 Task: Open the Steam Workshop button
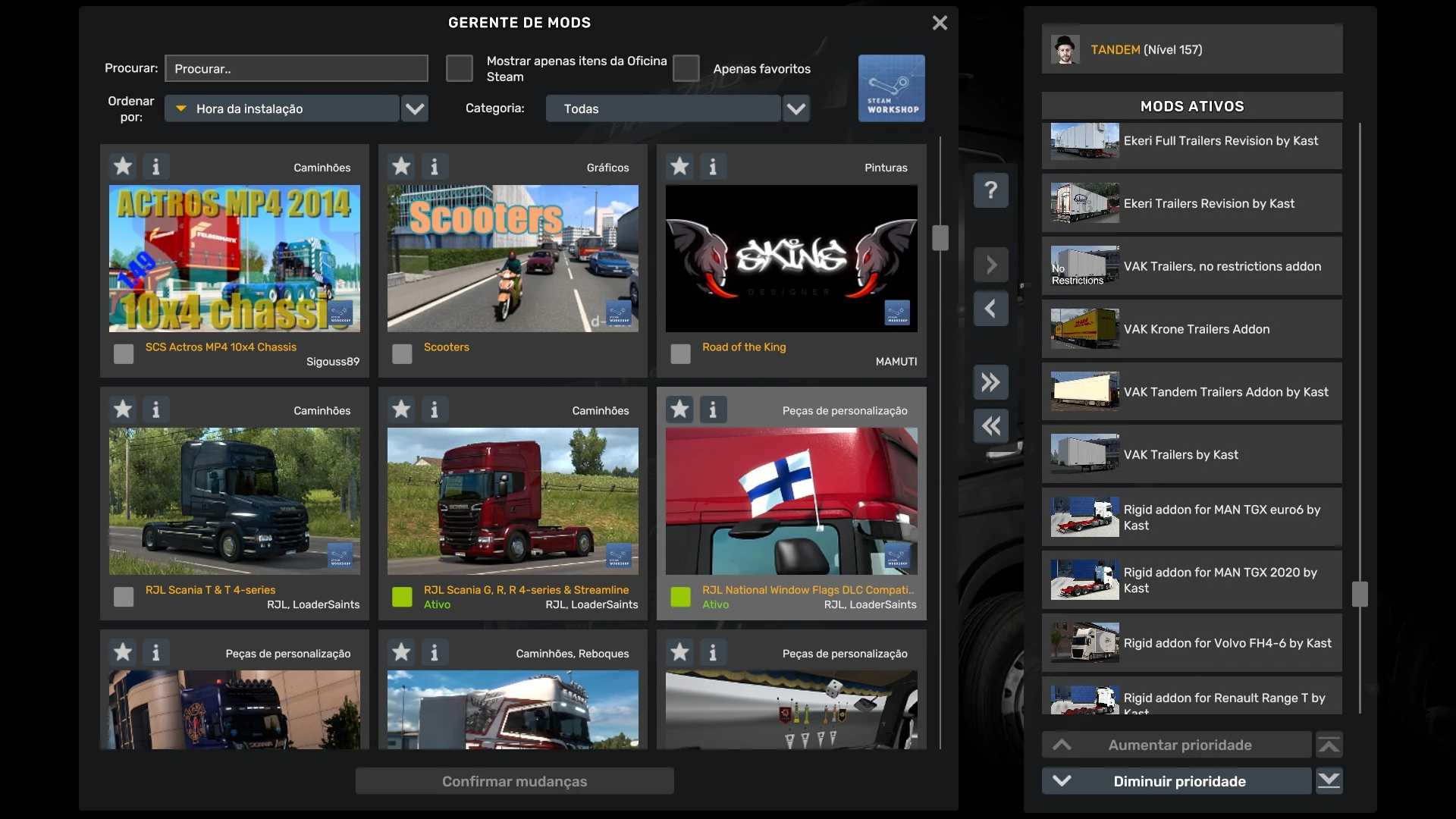tap(891, 88)
